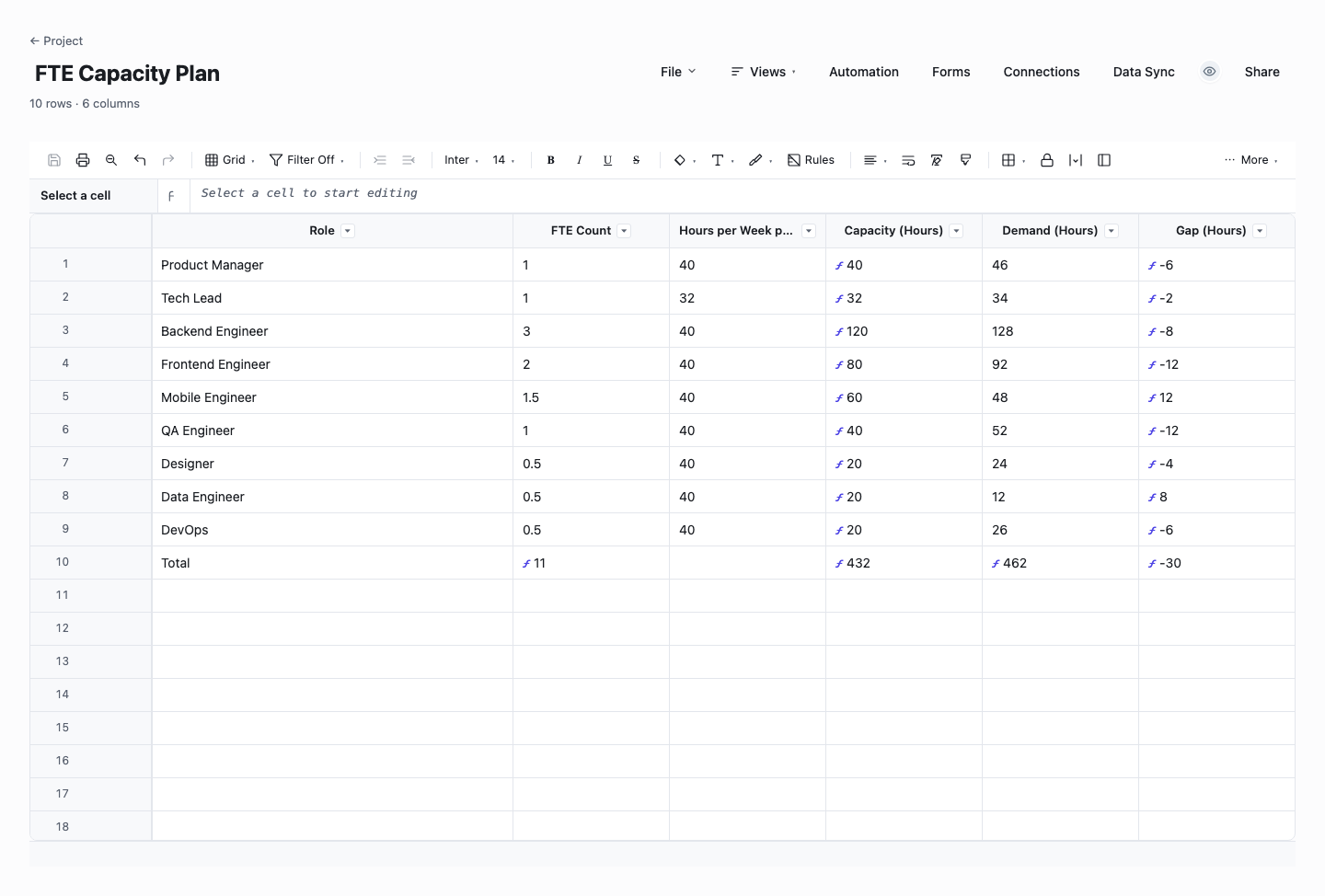Go back to Project
This screenshot has height=896, width=1325.
tap(56, 40)
